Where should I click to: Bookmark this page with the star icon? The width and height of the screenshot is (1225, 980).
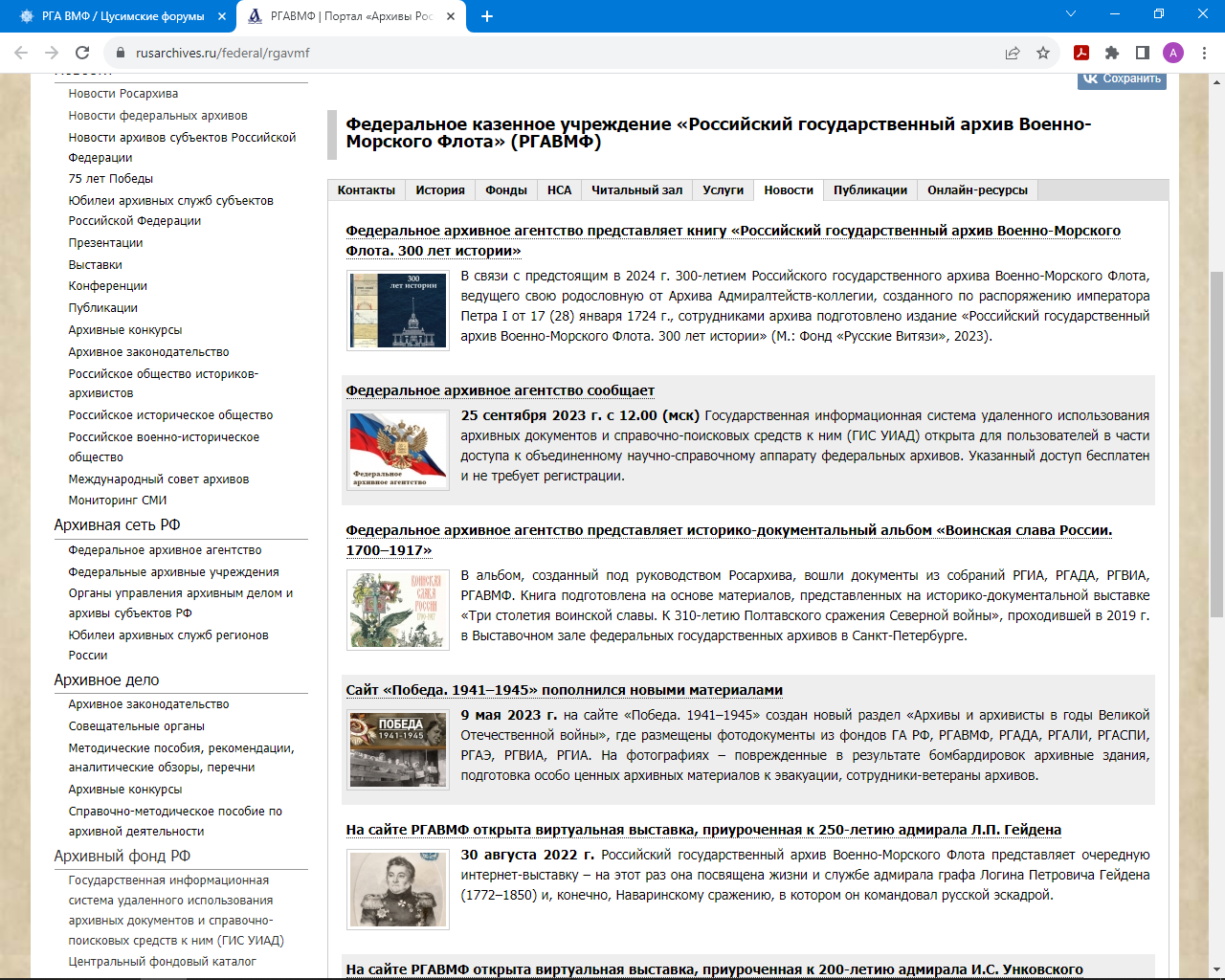click(1043, 53)
